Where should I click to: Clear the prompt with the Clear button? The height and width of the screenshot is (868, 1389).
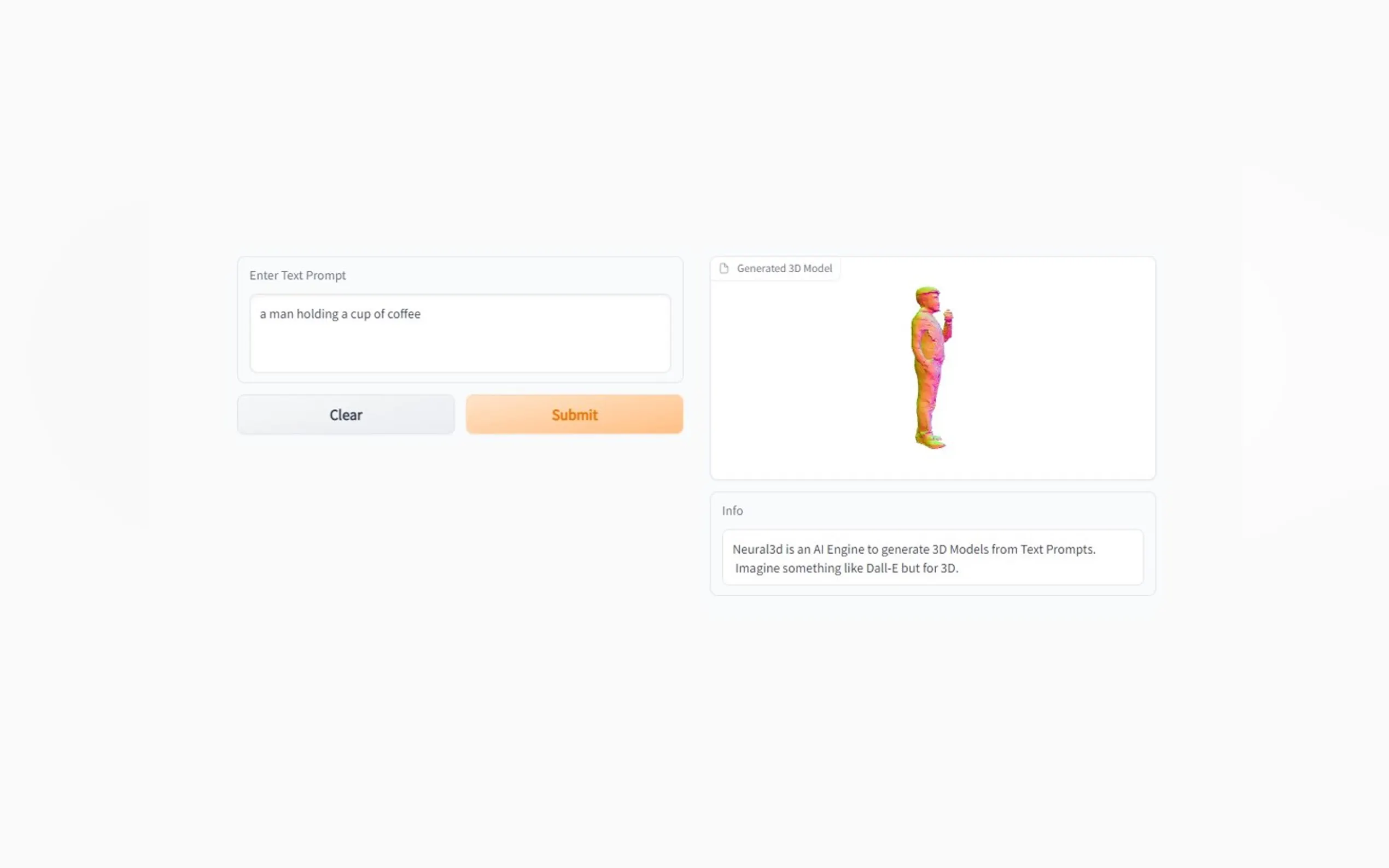[x=346, y=414]
